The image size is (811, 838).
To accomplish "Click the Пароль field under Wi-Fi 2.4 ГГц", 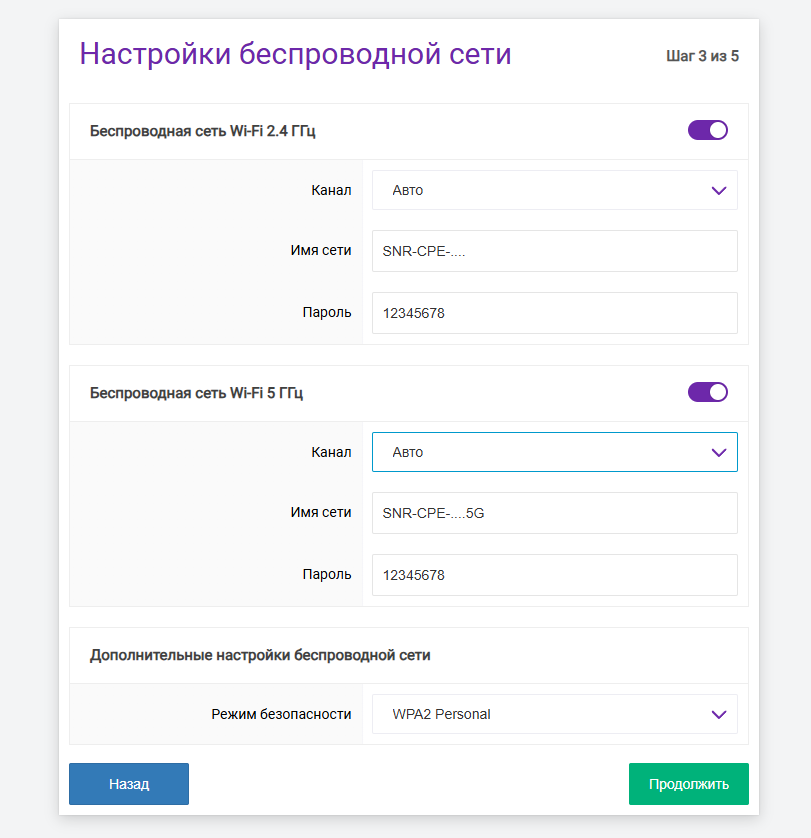I will tap(554, 313).
